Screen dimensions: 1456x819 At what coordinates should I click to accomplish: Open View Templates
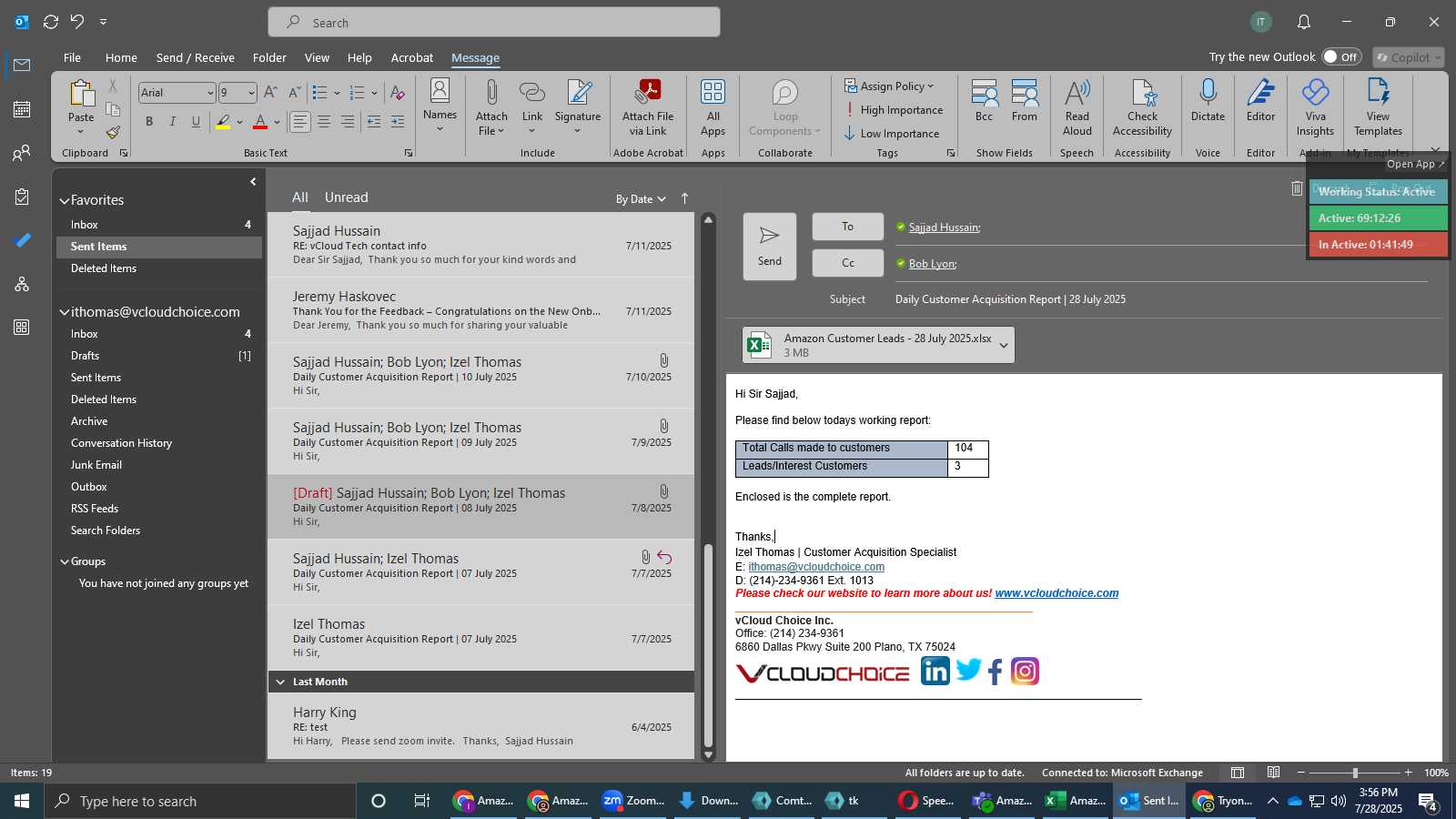(x=1378, y=107)
